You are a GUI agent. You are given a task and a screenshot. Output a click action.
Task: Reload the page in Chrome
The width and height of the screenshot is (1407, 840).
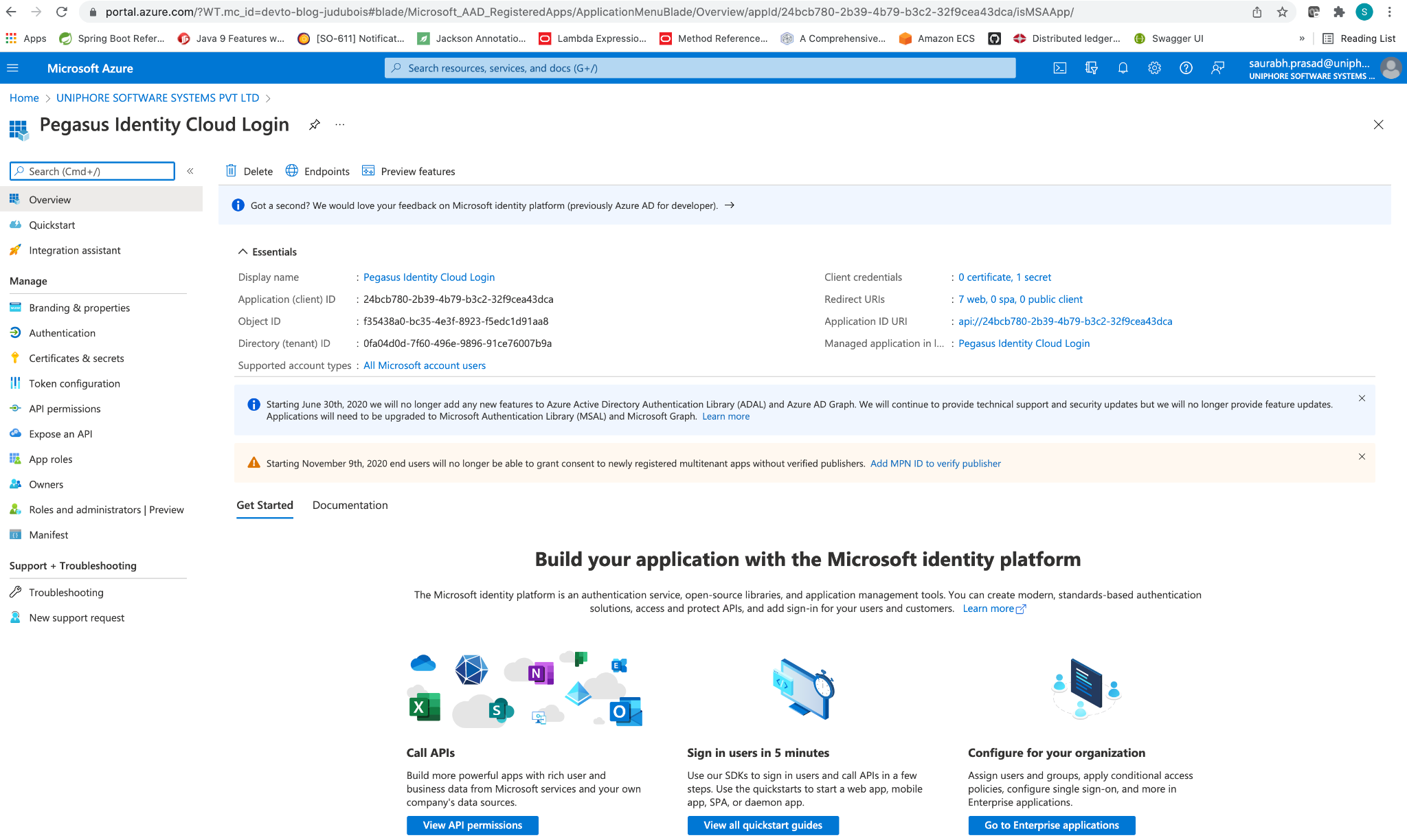62,12
